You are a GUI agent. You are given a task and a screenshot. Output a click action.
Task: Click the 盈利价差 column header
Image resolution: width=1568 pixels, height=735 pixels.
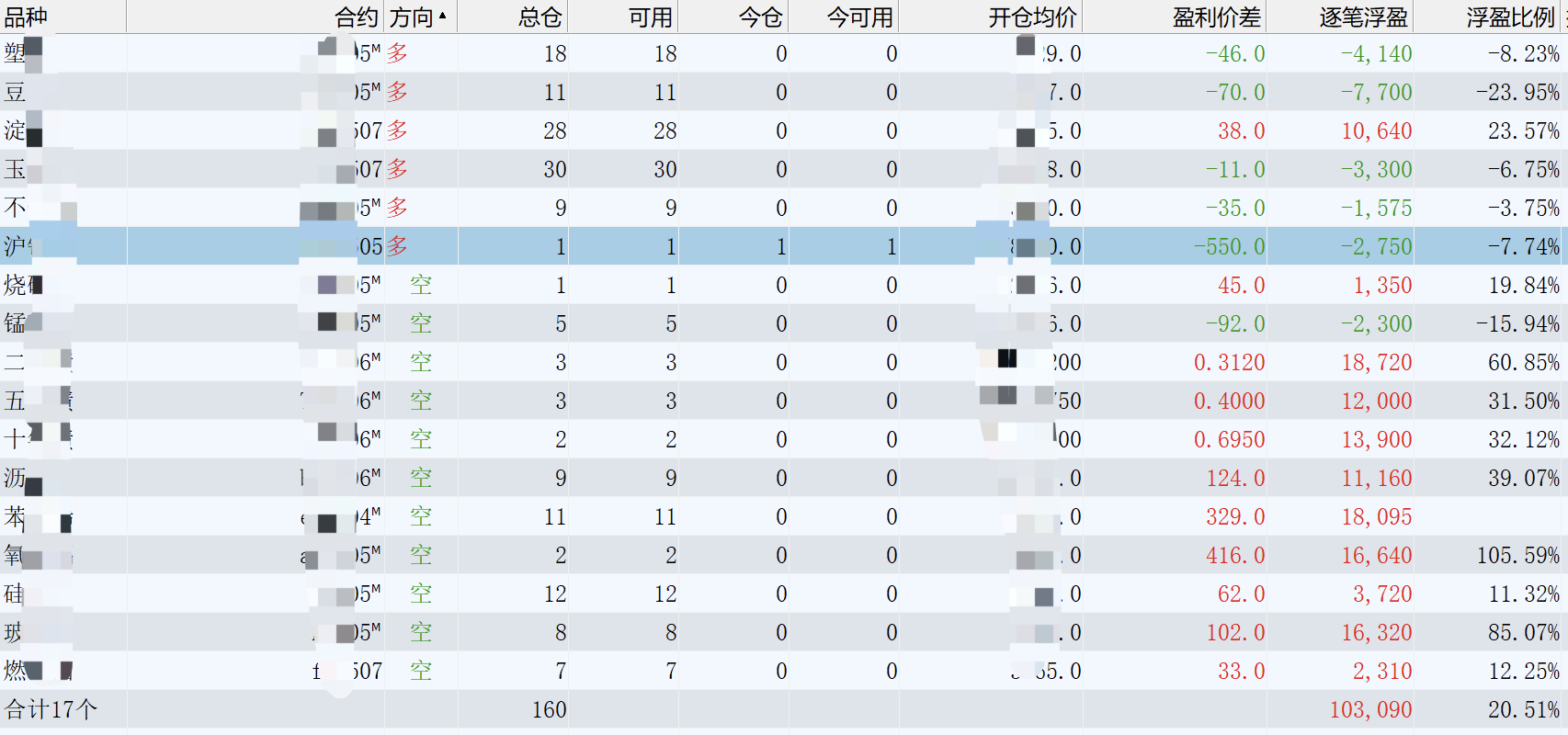[1218, 17]
